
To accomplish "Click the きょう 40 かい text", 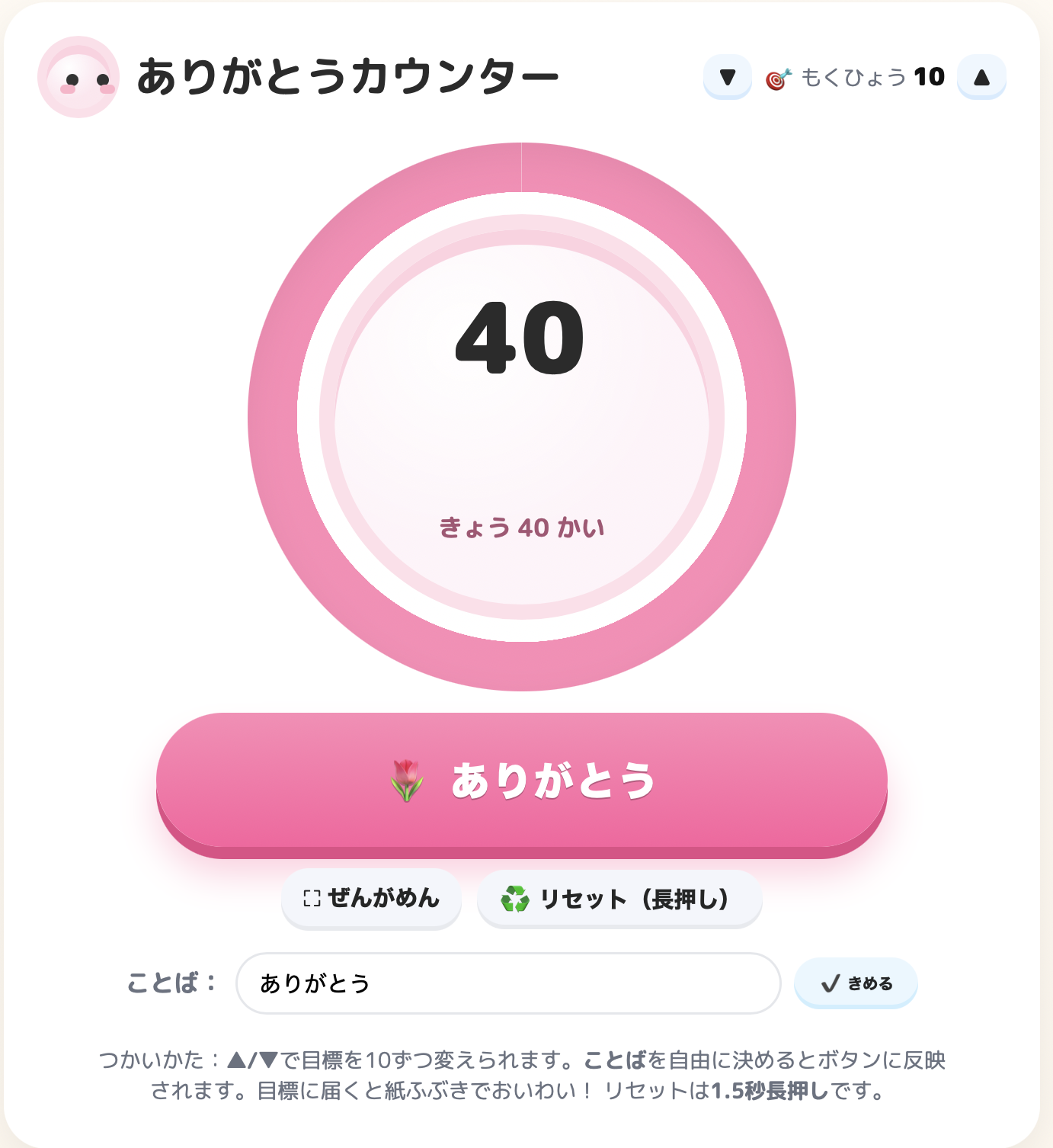I will [522, 528].
